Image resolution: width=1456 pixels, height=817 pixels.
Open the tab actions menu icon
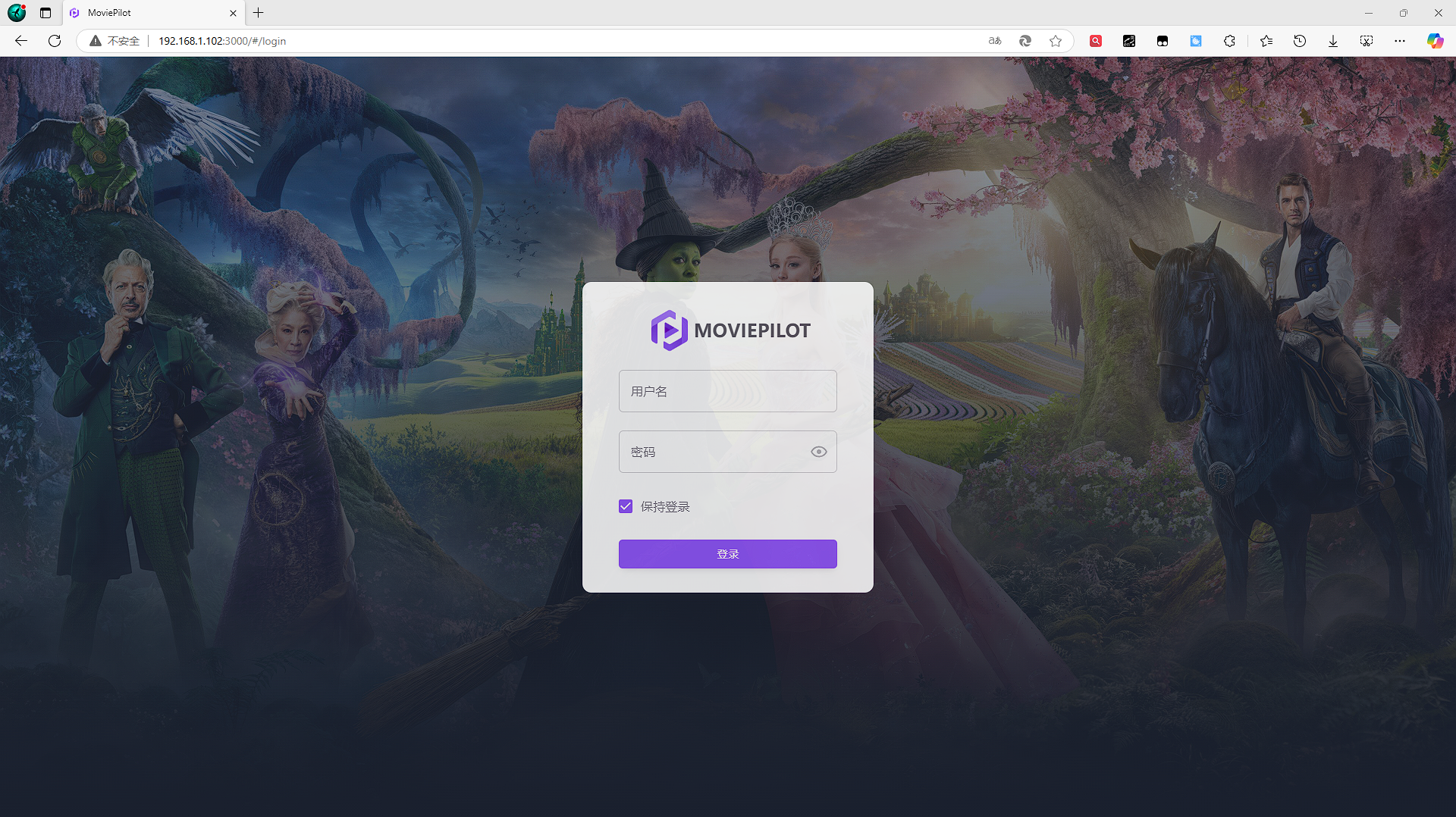coord(45,13)
